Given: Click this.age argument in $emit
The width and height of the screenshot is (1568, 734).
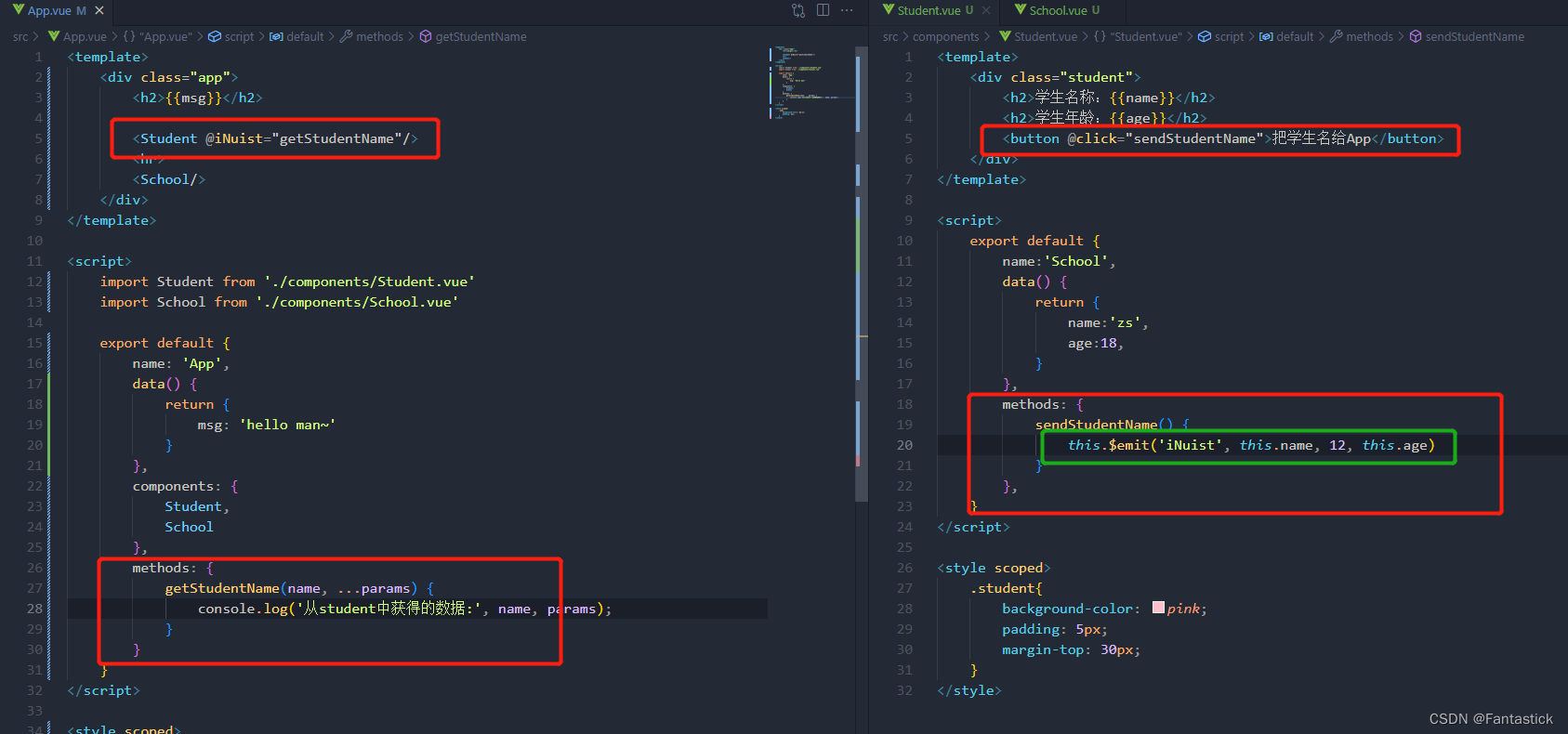Looking at the screenshot, I should 1394,445.
